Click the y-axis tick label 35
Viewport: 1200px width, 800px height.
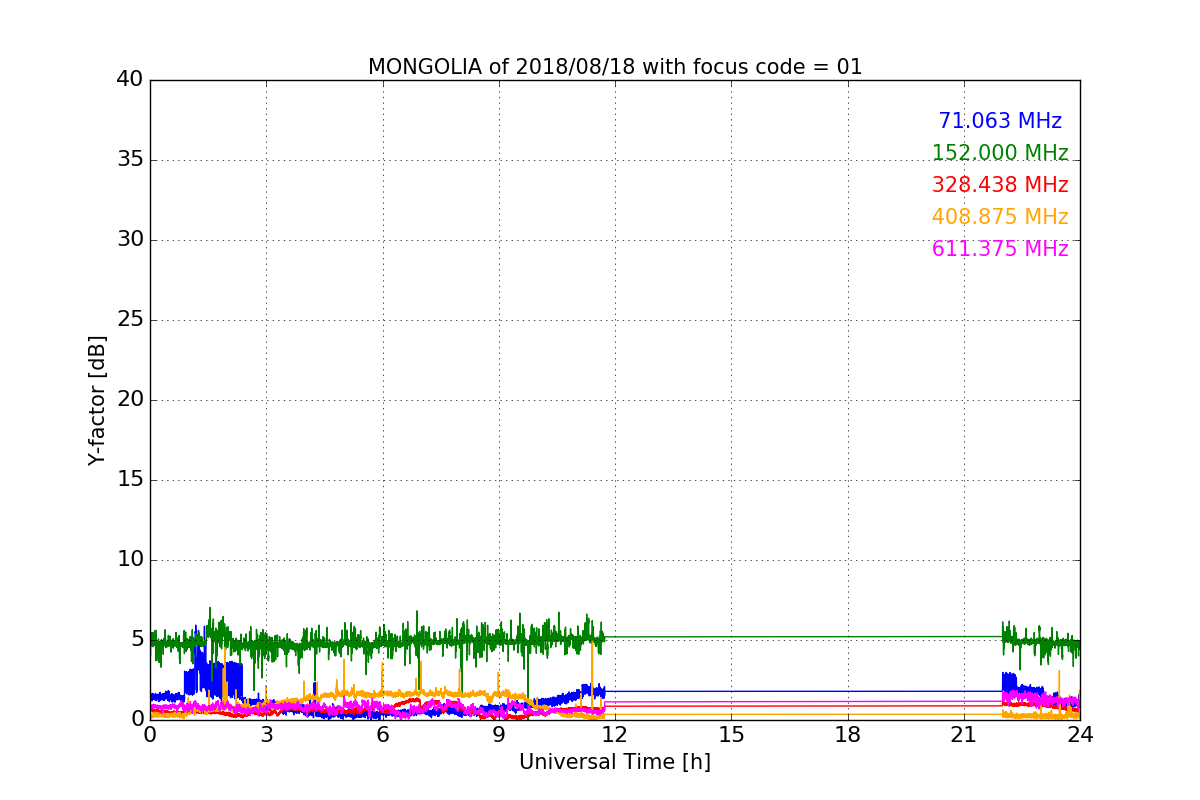[130, 160]
